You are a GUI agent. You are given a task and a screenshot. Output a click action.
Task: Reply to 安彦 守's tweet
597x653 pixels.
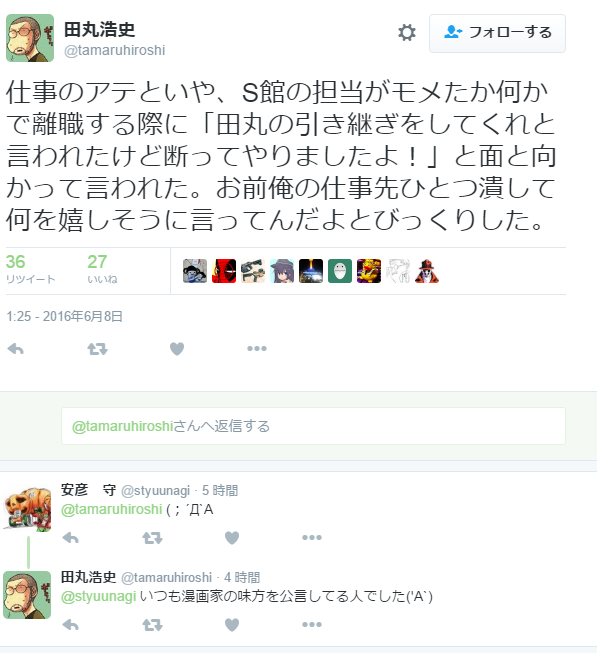point(70,538)
